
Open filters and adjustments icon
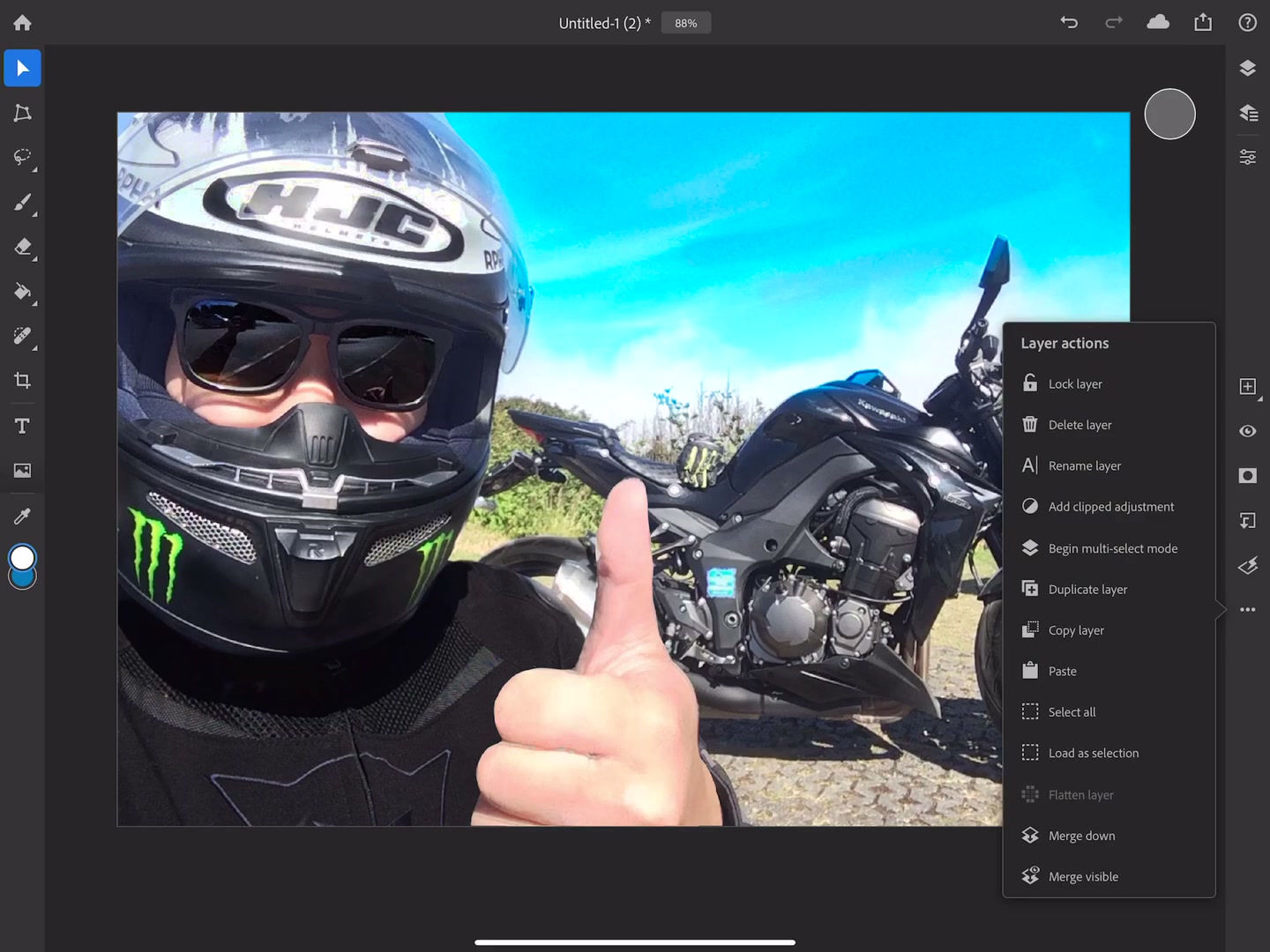point(1247,566)
